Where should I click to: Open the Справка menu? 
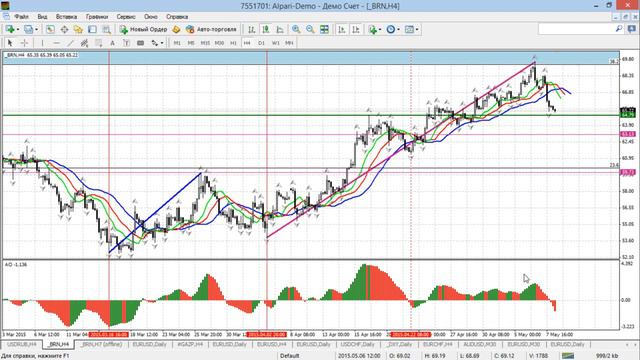click(177, 17)
